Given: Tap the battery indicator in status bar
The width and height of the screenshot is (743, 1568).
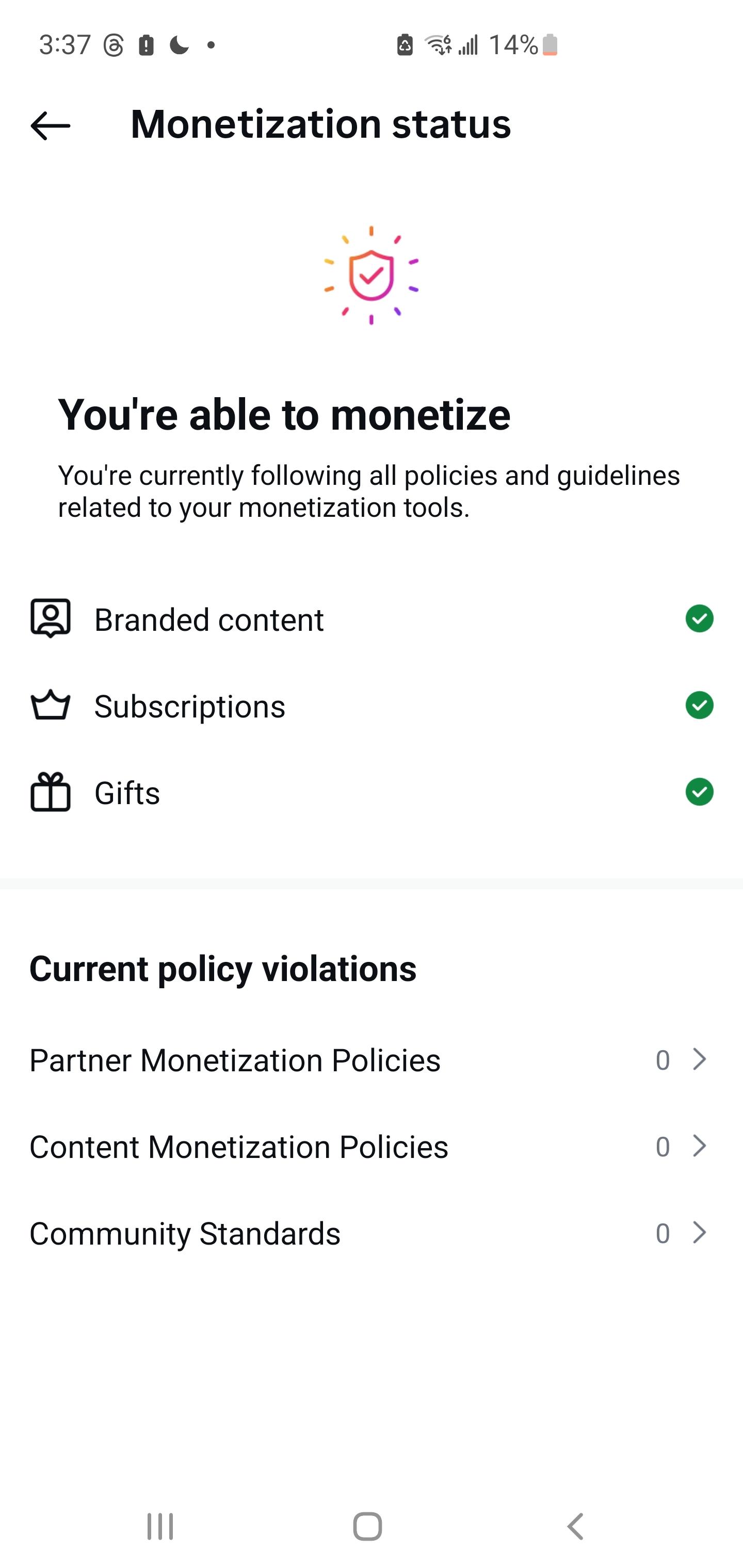Looking at the screenshot, I should 550,45.
